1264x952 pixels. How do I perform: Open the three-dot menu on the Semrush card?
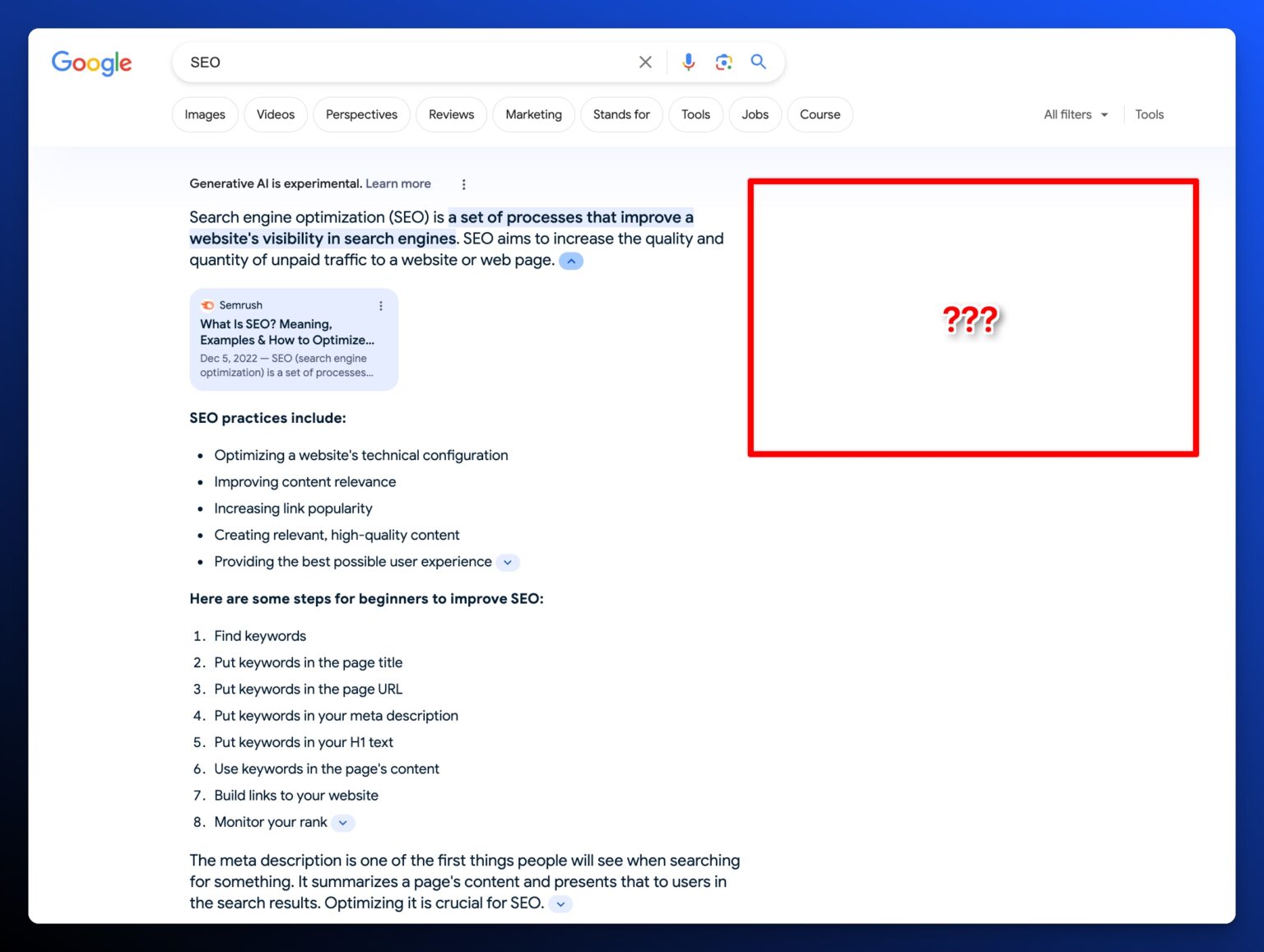[x=381, y=305]
